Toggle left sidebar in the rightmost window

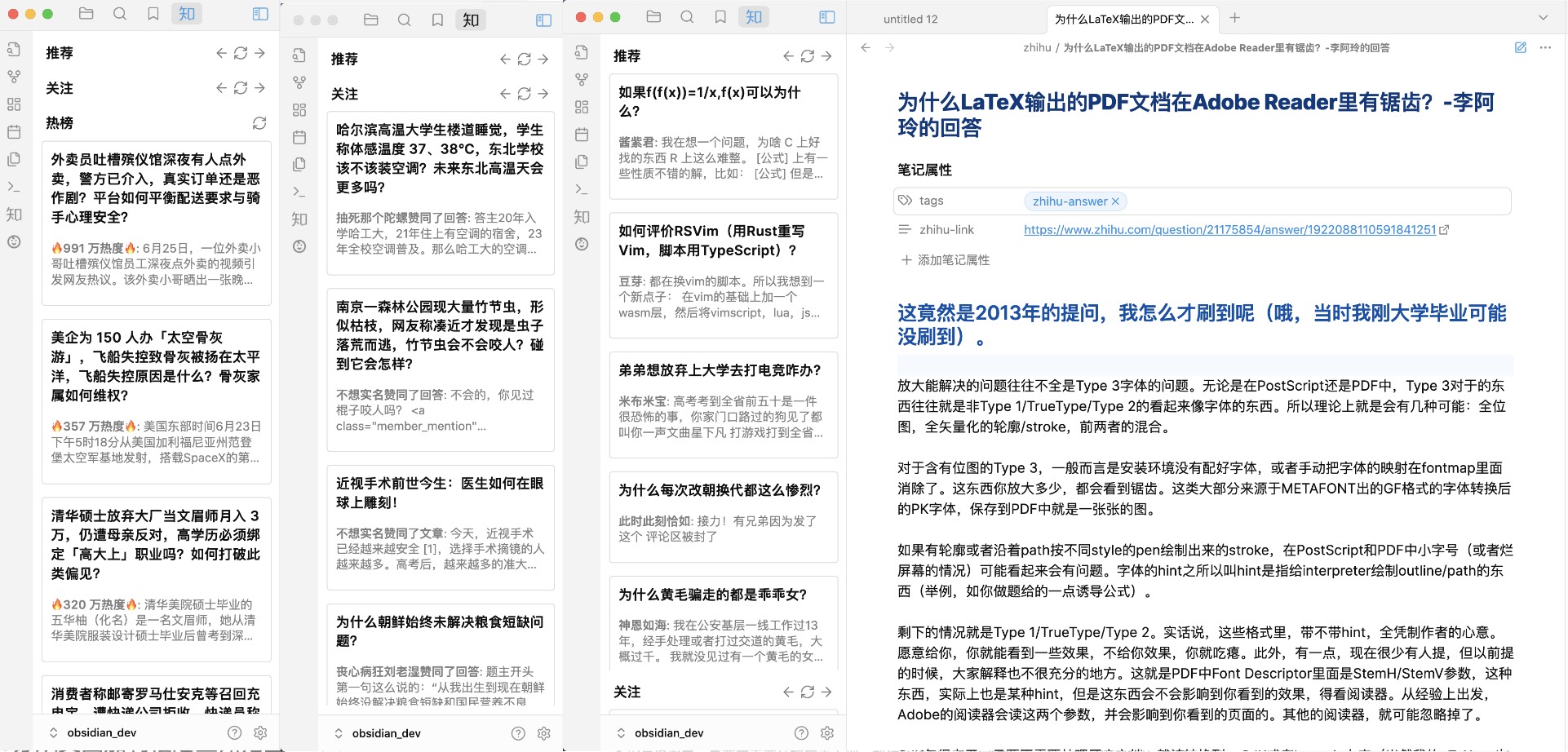point(827,17)
